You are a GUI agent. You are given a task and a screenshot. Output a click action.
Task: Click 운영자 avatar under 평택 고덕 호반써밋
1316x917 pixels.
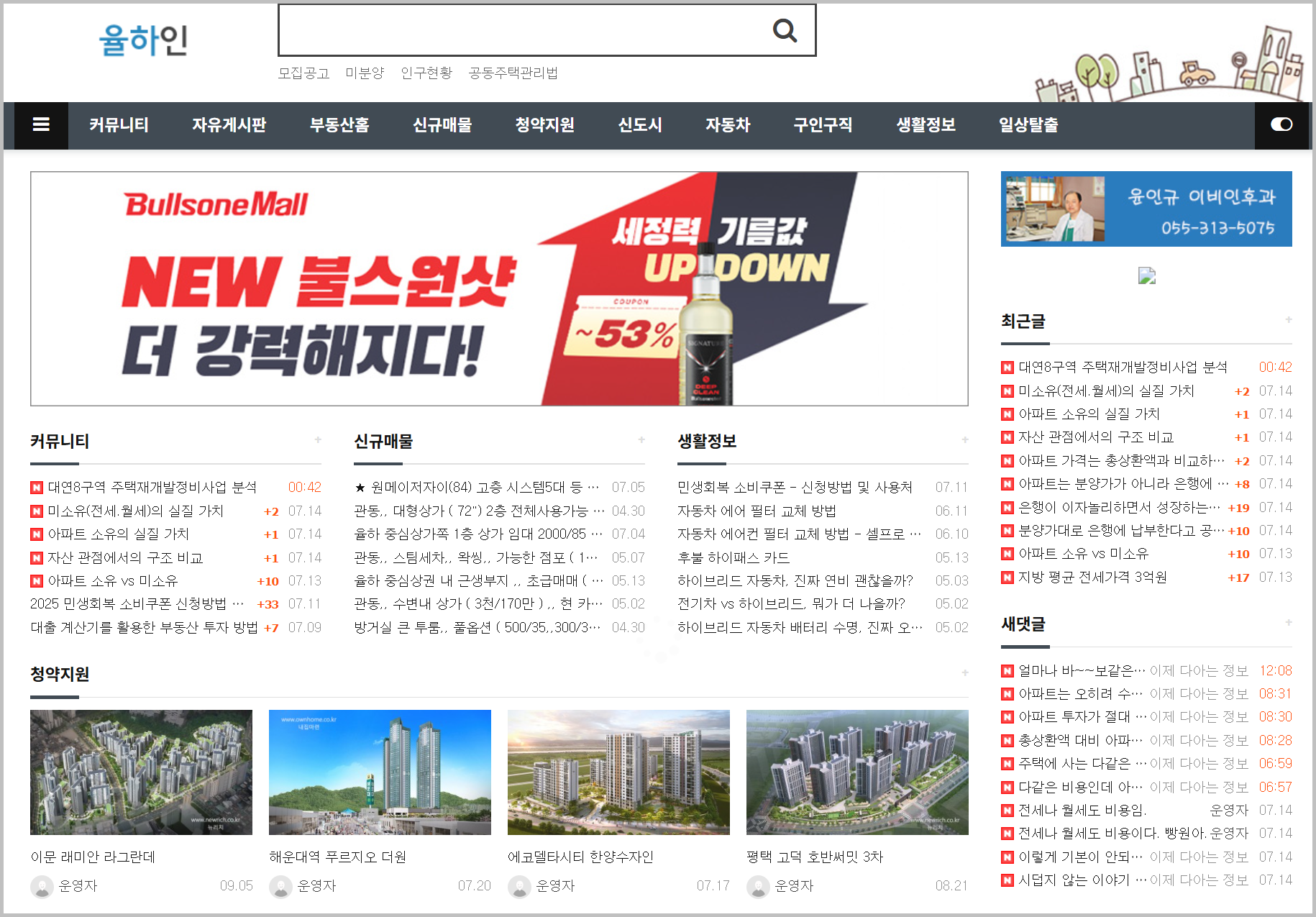pyautogui.click(x=759, y=887)
